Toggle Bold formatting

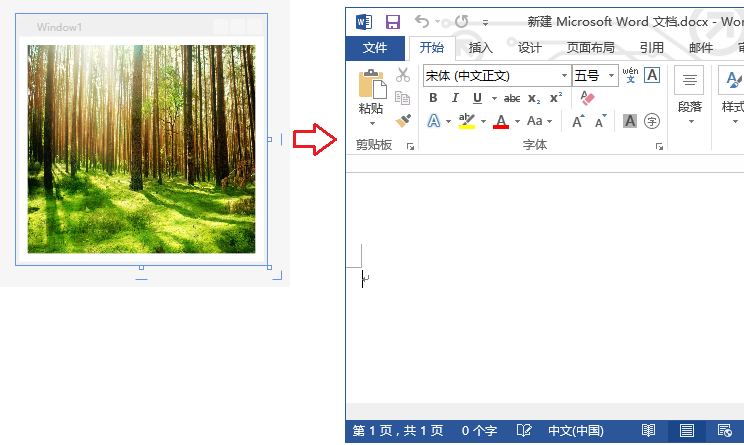point(433,98)
